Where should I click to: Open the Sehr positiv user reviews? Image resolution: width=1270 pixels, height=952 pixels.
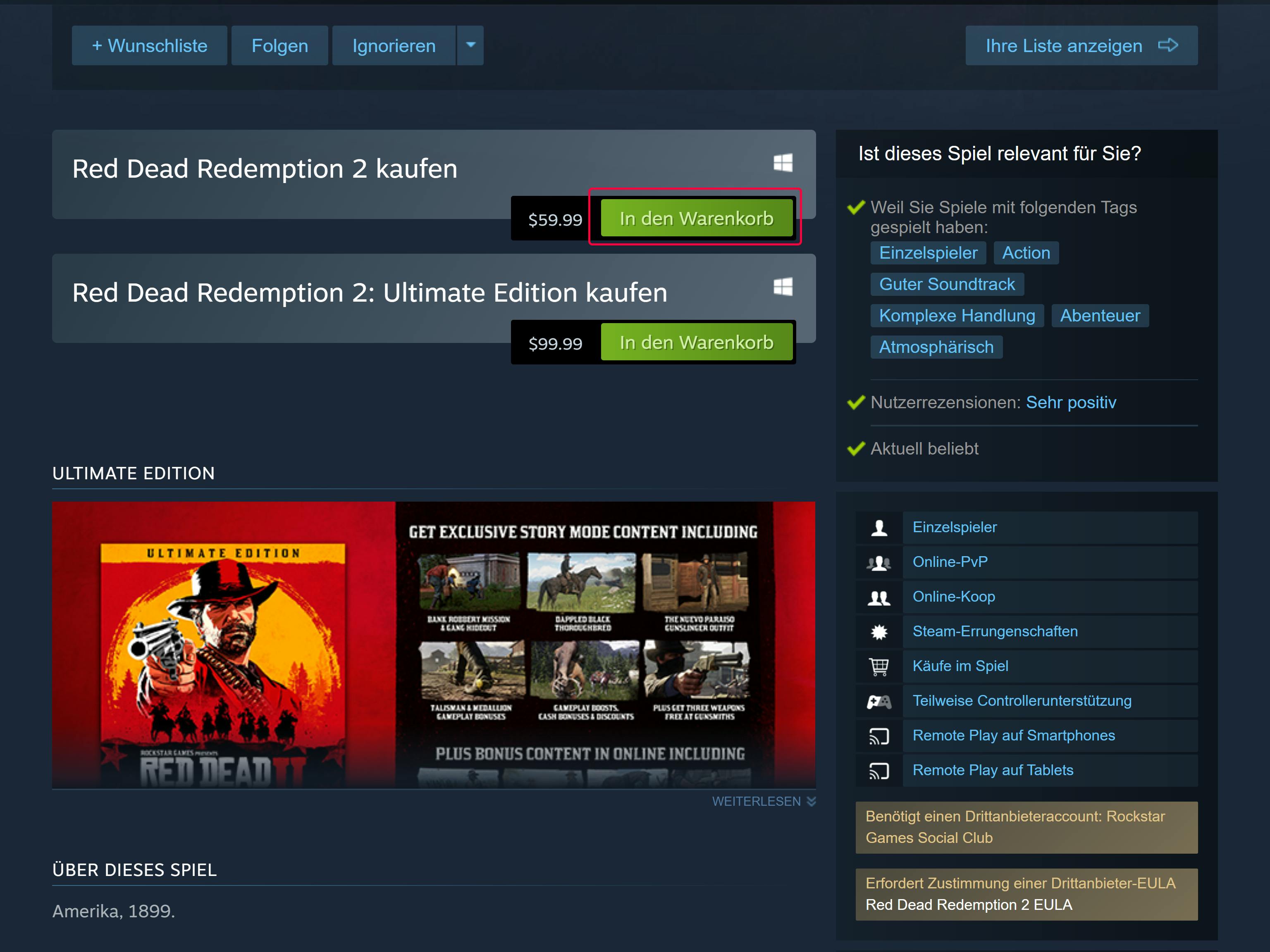coord(1071,402)
